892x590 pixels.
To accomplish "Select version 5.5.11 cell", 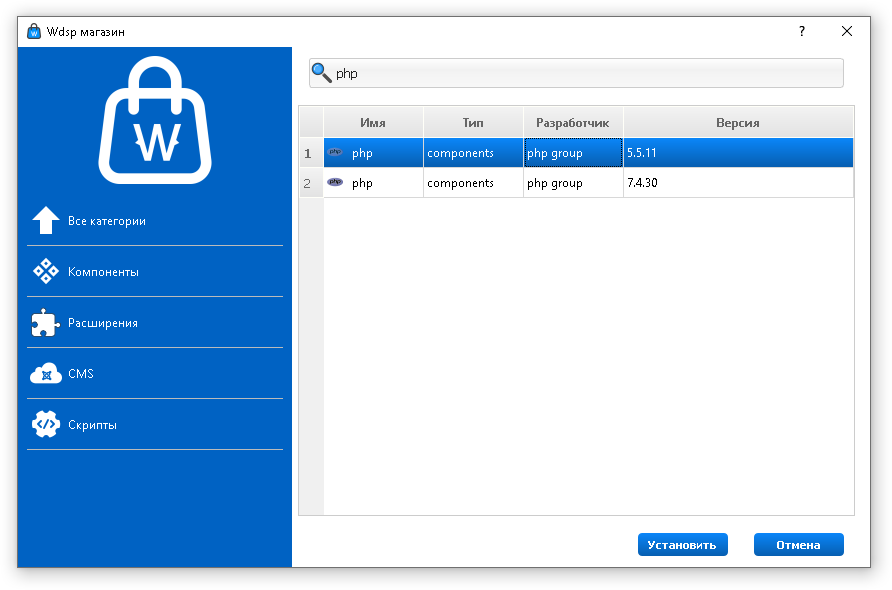I will click(738, 152).
